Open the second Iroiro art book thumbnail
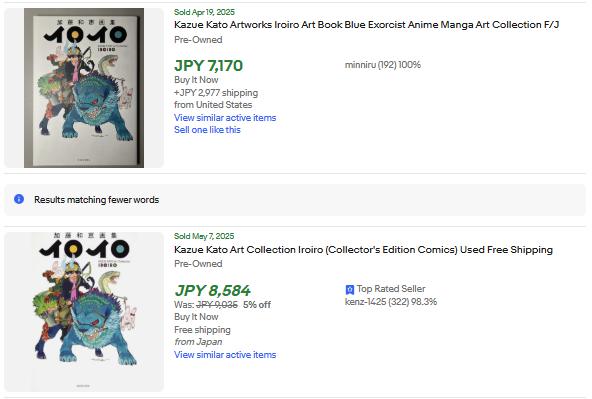This screenshot has height=399, width=592. [x=84, y=311]
